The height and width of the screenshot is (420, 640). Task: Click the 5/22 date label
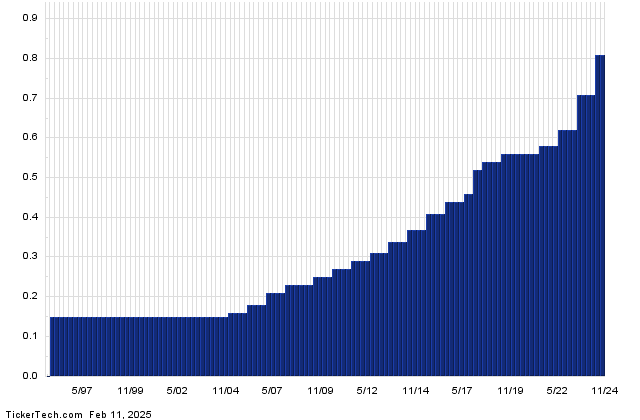(557, 390)
